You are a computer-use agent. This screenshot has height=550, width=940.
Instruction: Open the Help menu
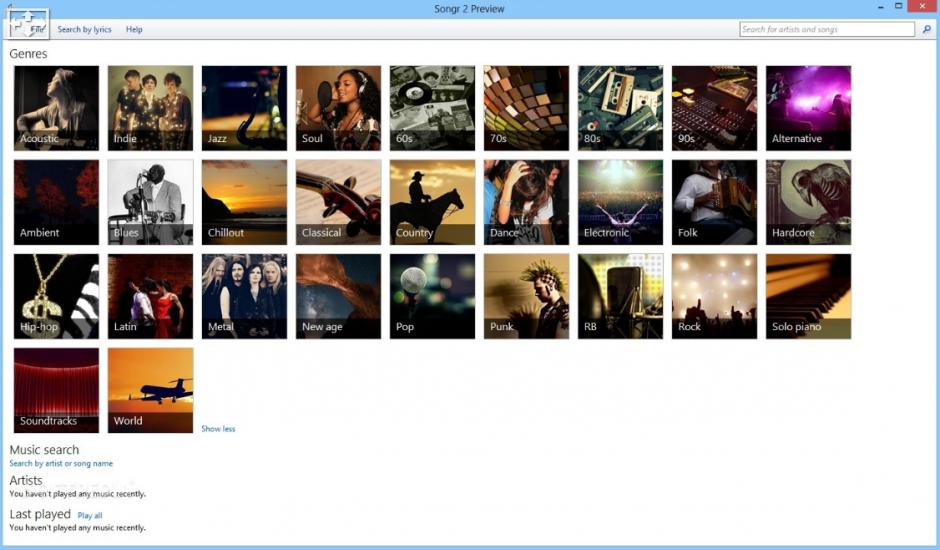pos(134,30)
